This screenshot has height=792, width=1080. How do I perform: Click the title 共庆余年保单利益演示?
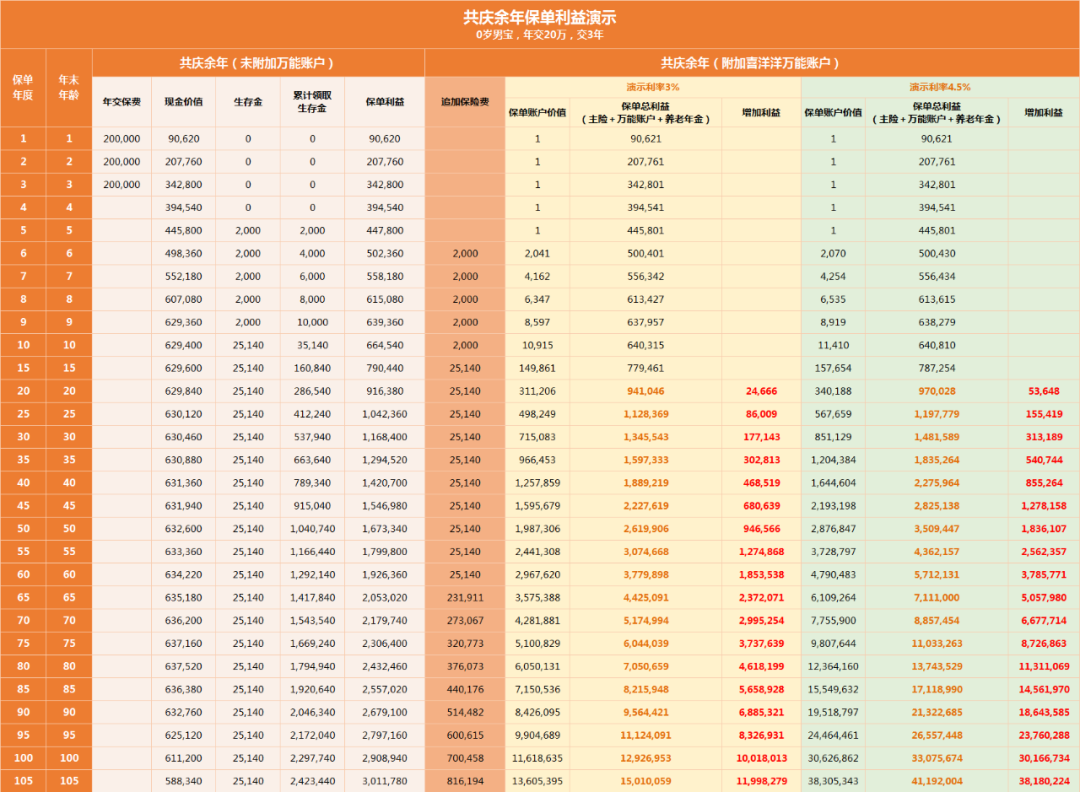[x=540, y=14]
